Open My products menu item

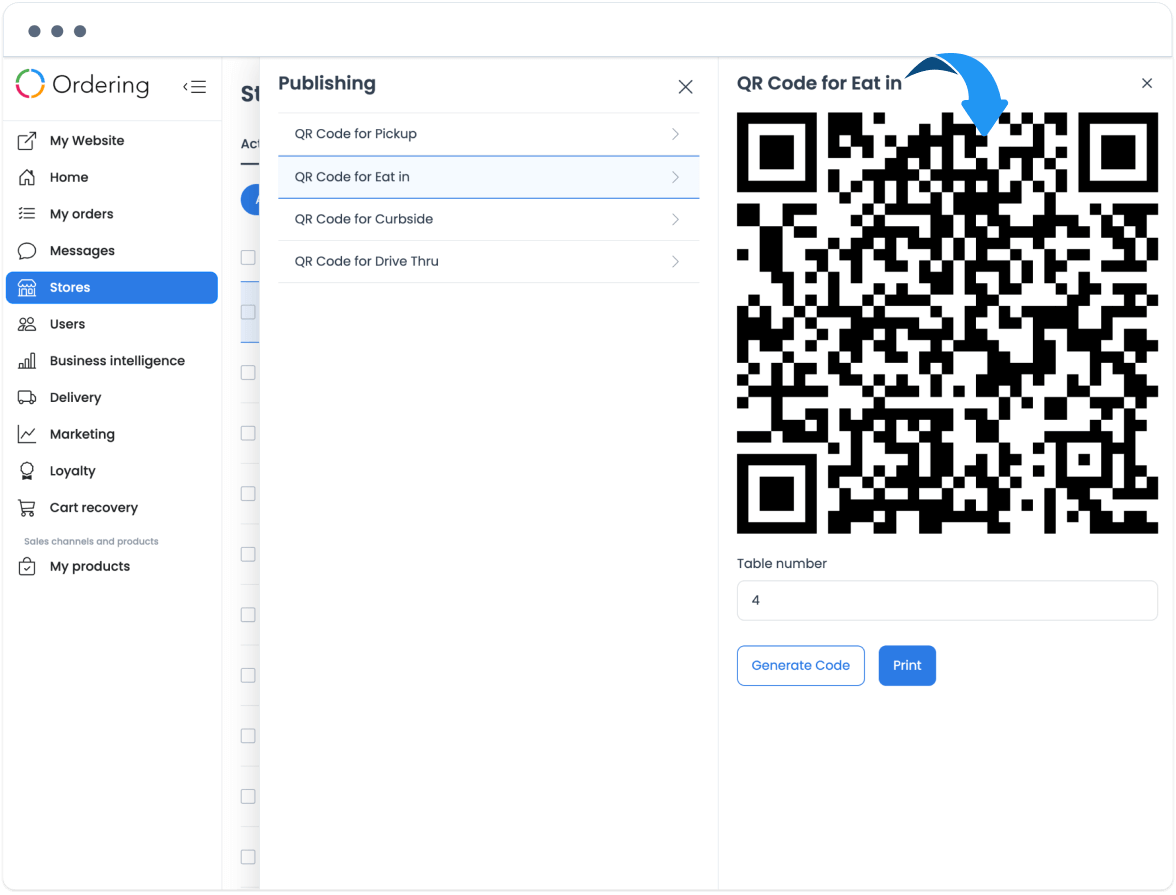pos(112,566)
